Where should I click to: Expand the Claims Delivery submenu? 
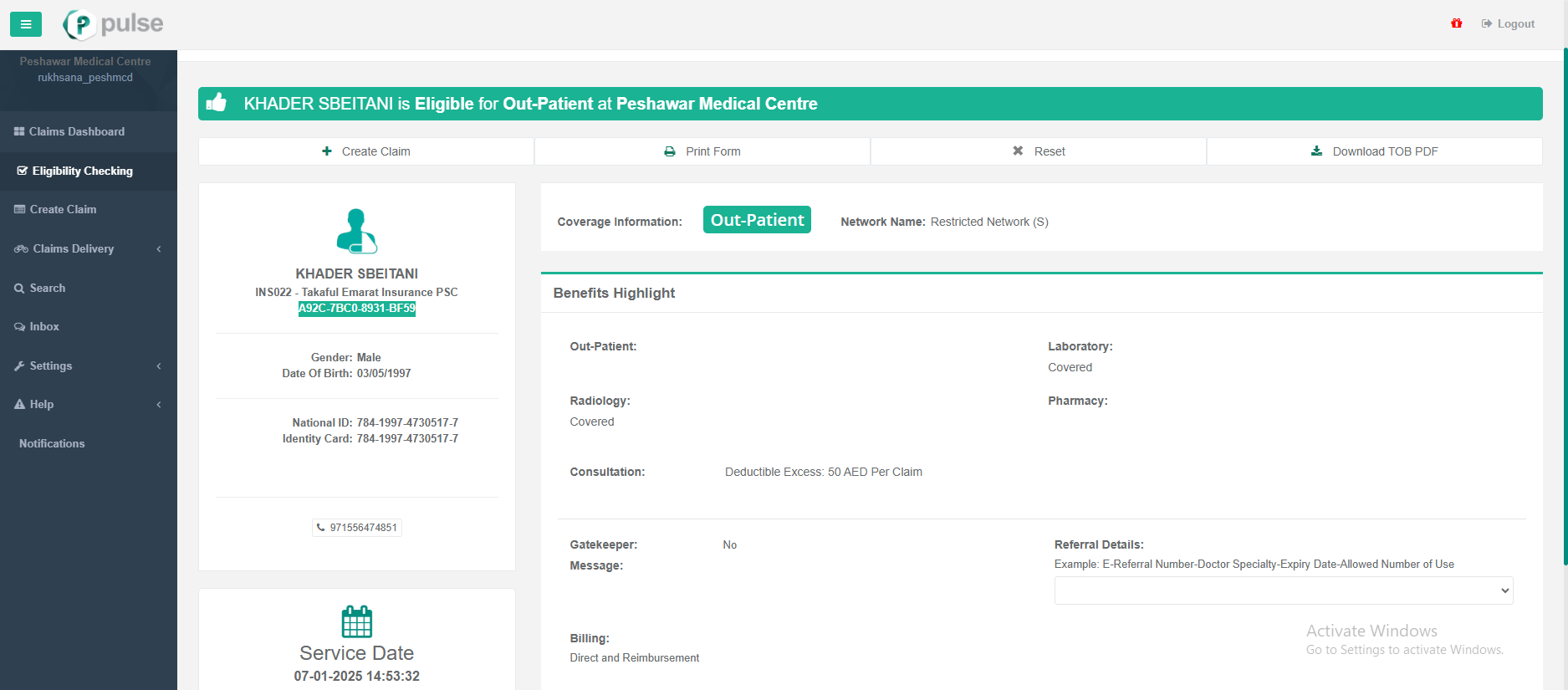click(88, 248)
